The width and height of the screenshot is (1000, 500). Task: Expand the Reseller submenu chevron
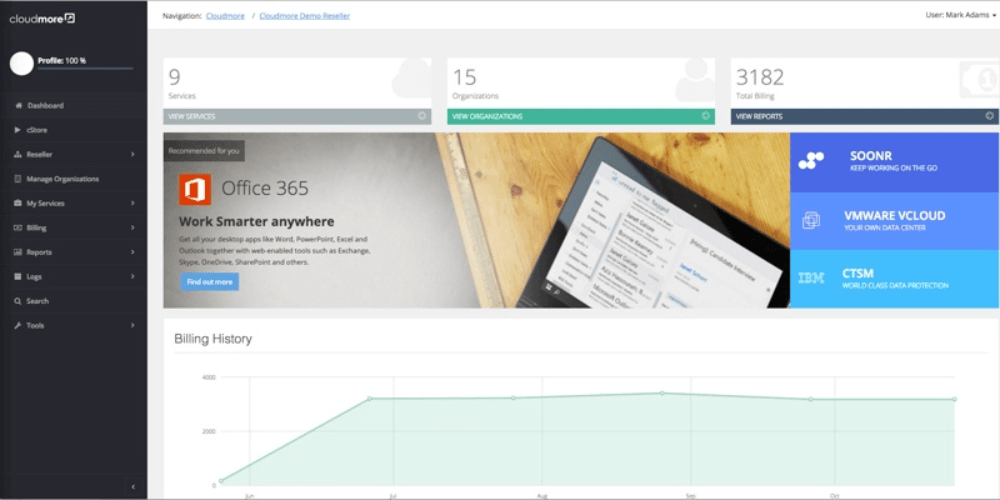[x=132, y=155]
